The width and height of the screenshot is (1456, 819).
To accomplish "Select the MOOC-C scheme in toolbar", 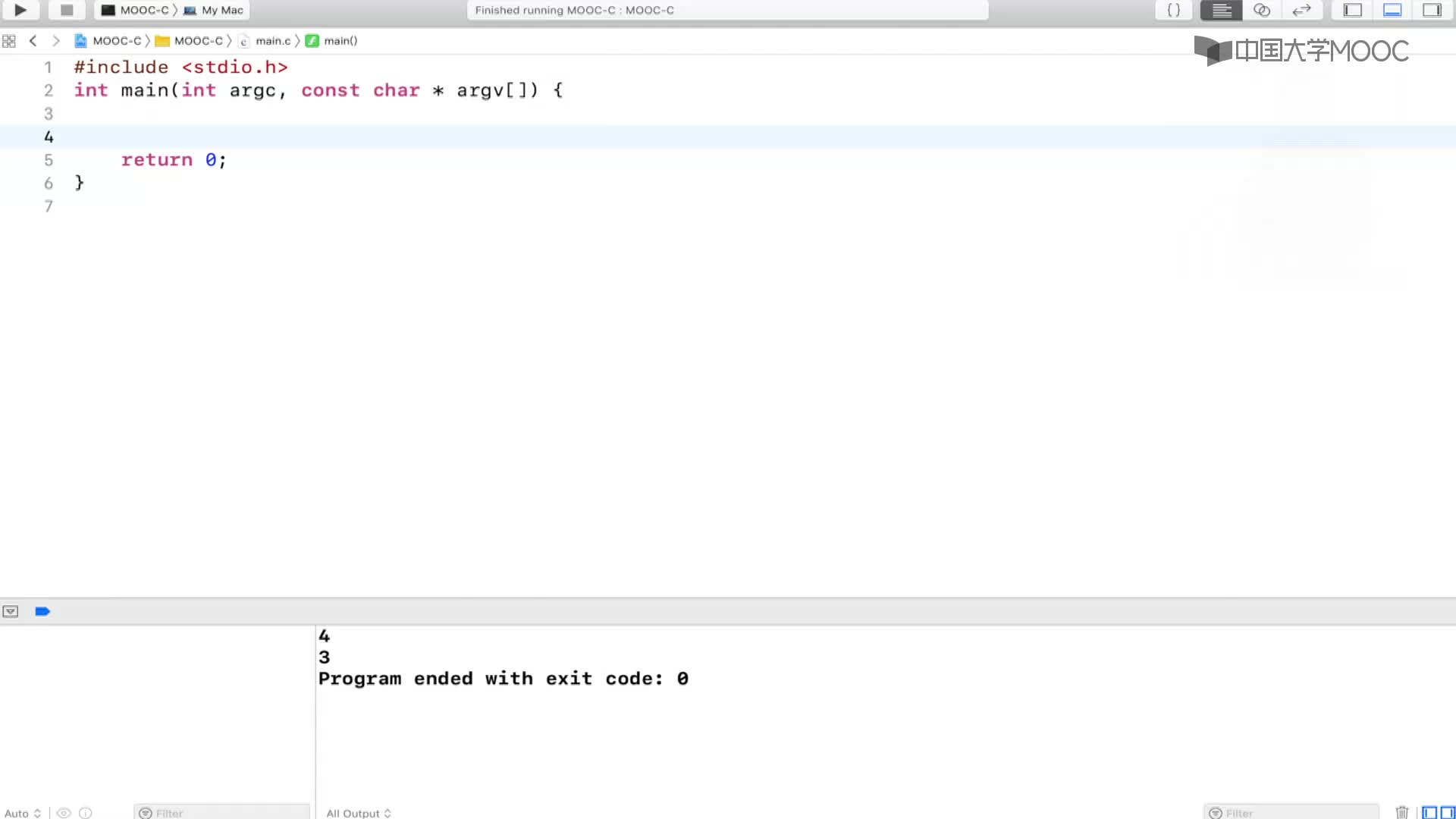I will pyautogui.click(x=136, y=10).
